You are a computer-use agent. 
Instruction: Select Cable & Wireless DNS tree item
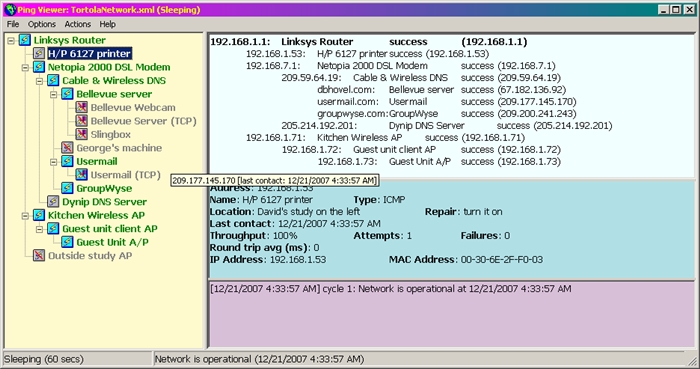click(x=114, y=80)
